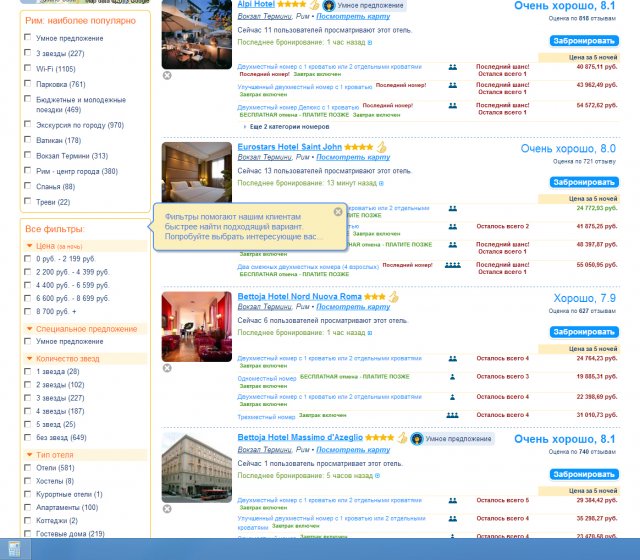Check the Треви (22) filter
The image size is (640, 560).
click(x=27, y=201)
